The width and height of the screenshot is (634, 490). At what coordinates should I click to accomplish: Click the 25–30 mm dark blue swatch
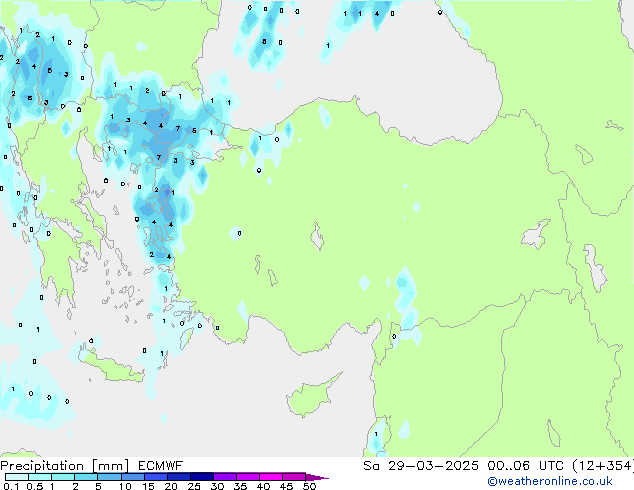pos(202,477)
